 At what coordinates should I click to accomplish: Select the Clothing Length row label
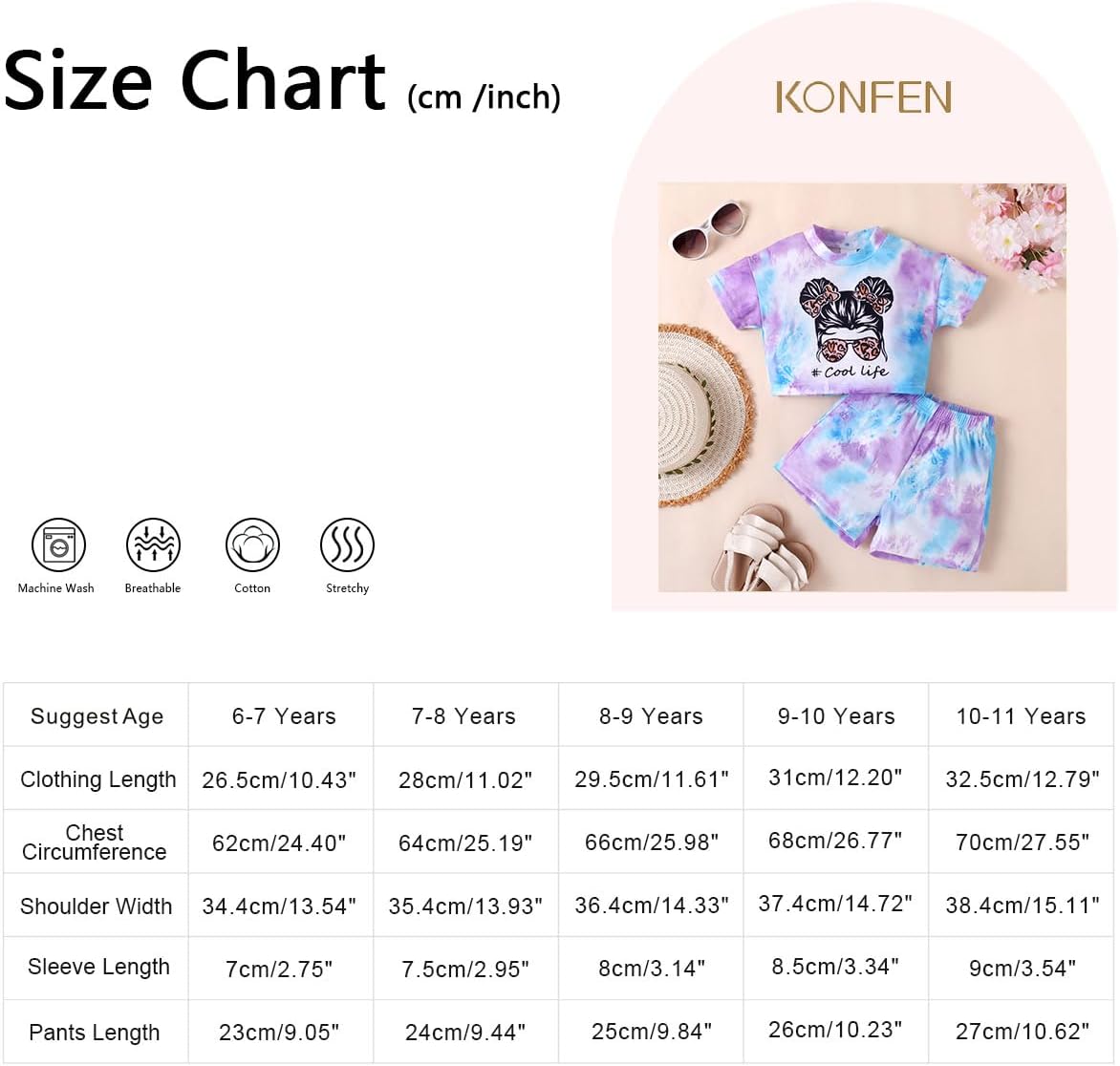pos(97,779)
